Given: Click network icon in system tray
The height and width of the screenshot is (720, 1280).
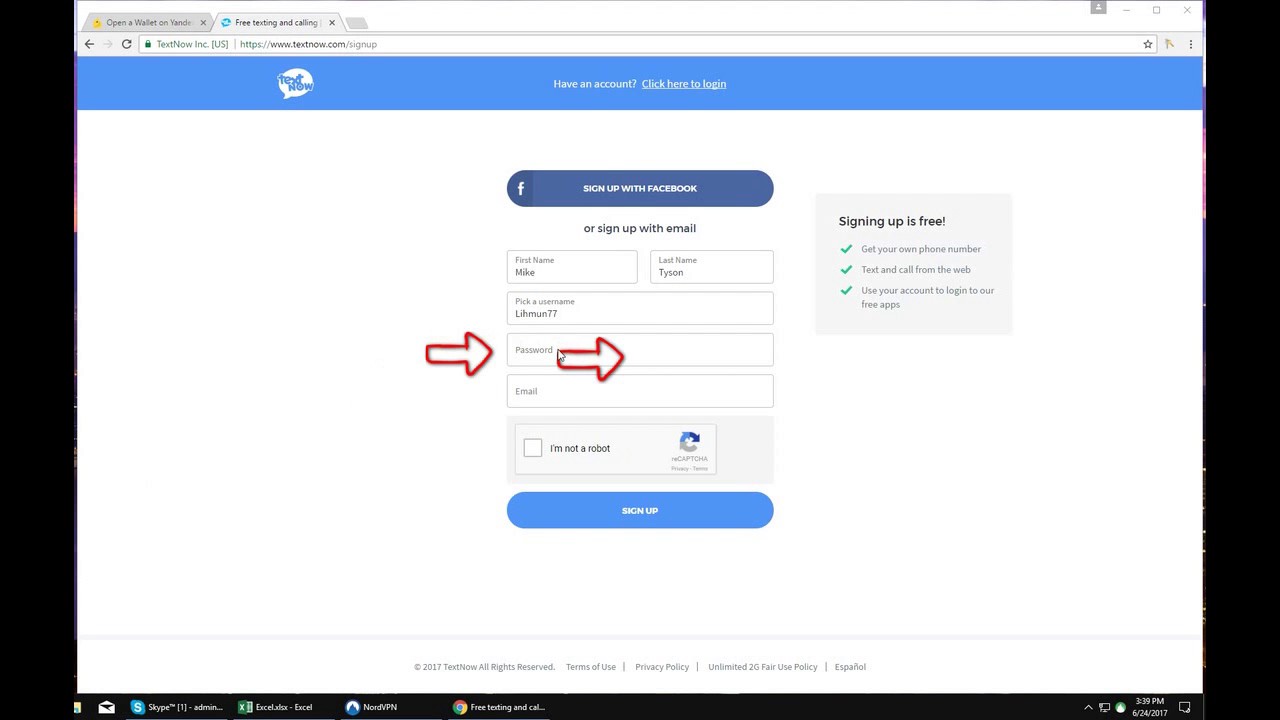Looking at the screenshot, I should click(x=1105, y=707).
